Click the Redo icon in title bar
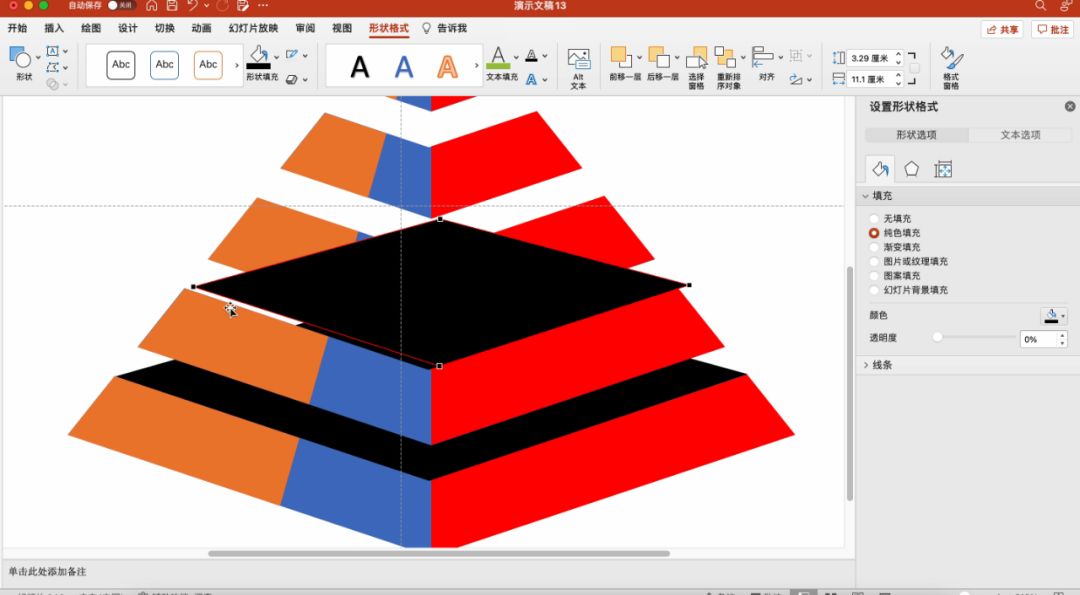The width and height of the screenshot is (1080, 595). click(x=222, y=6)
